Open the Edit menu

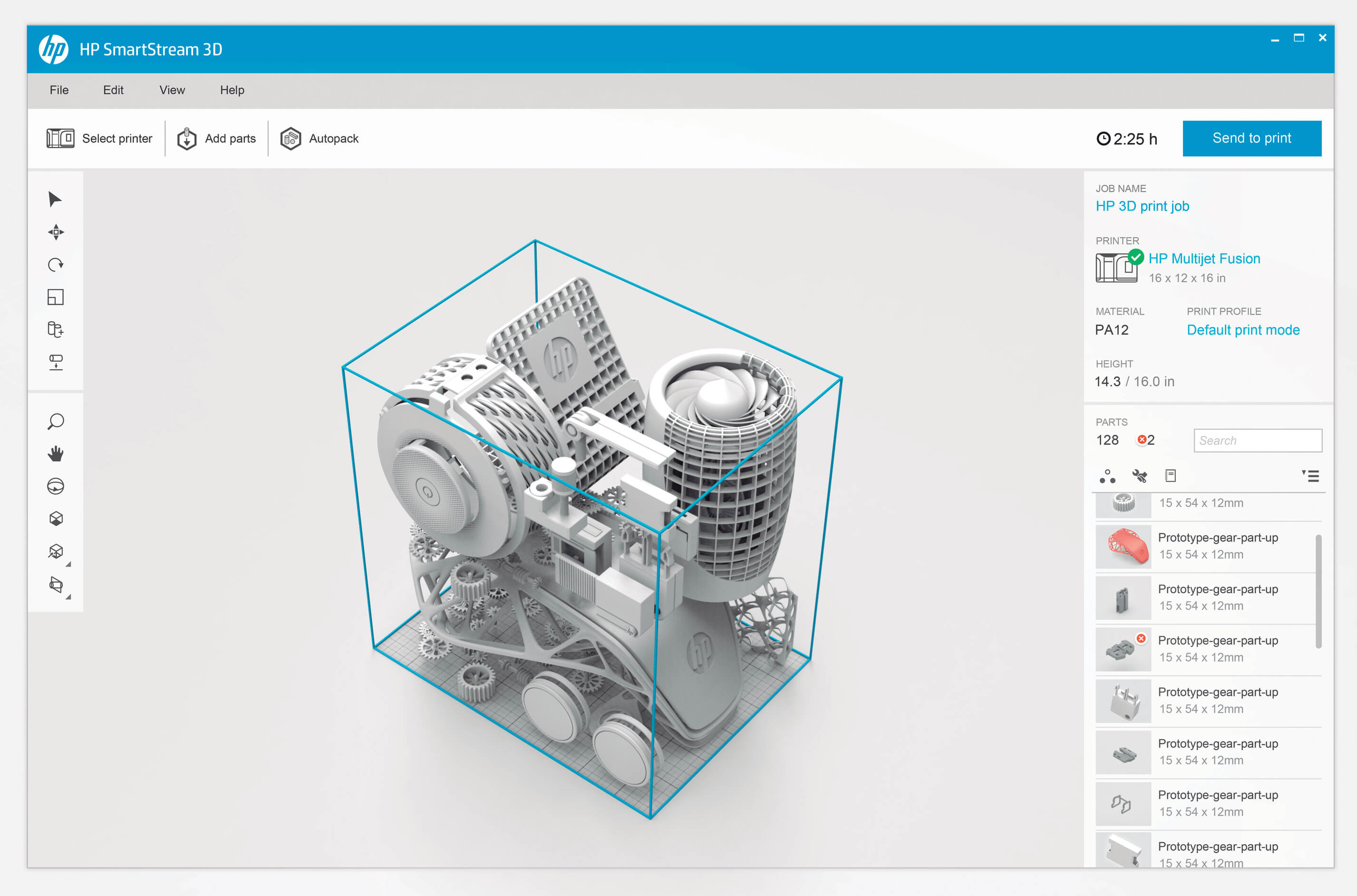113,90
